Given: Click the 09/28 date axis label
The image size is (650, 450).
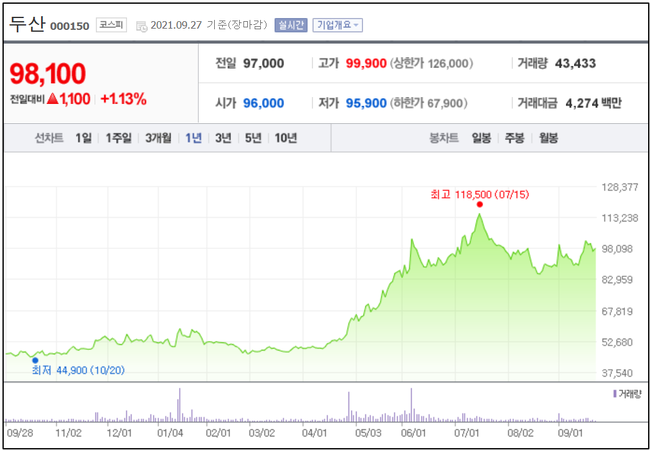Looking at the screenshot, I should click(x=18, y=433).
